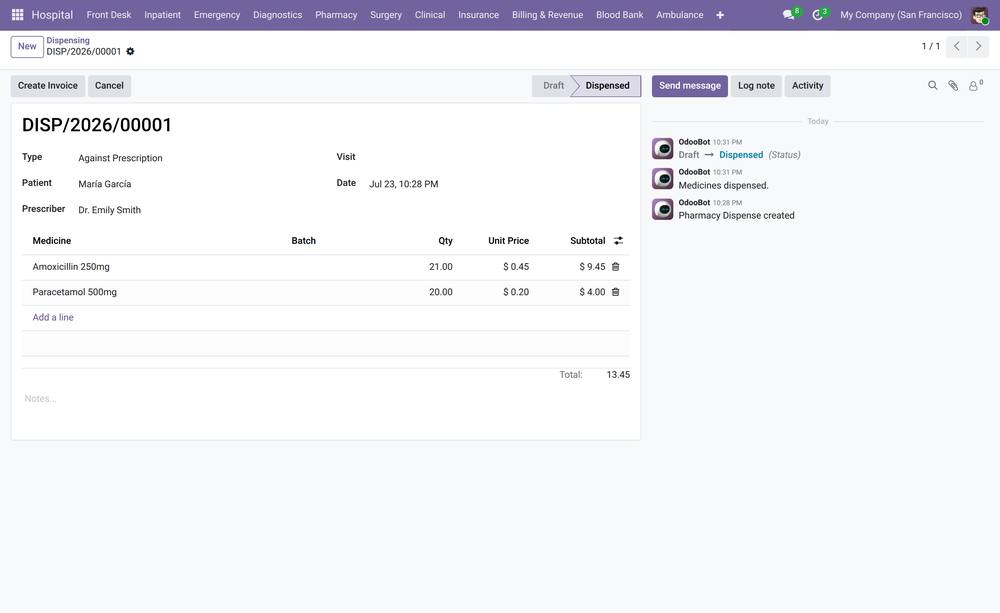Open the Insurance menu

478,15
